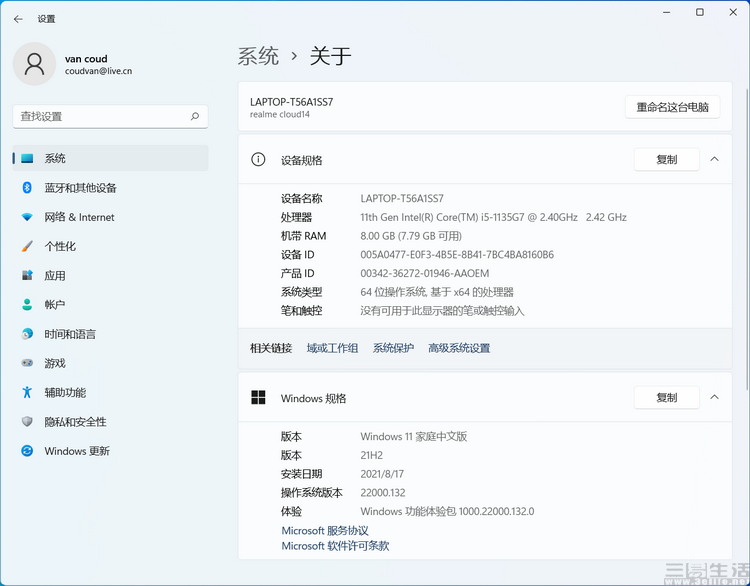The width and height of the screenshot is (750, 586).
Task: Click install date 2021/8/17 value
Action: (x=382, y=474)
